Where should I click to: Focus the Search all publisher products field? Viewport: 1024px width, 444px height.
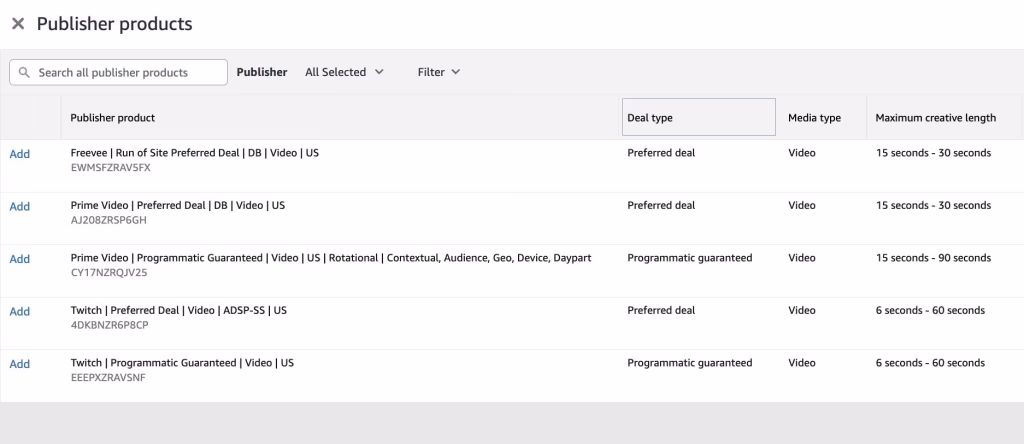coord(118,72)
